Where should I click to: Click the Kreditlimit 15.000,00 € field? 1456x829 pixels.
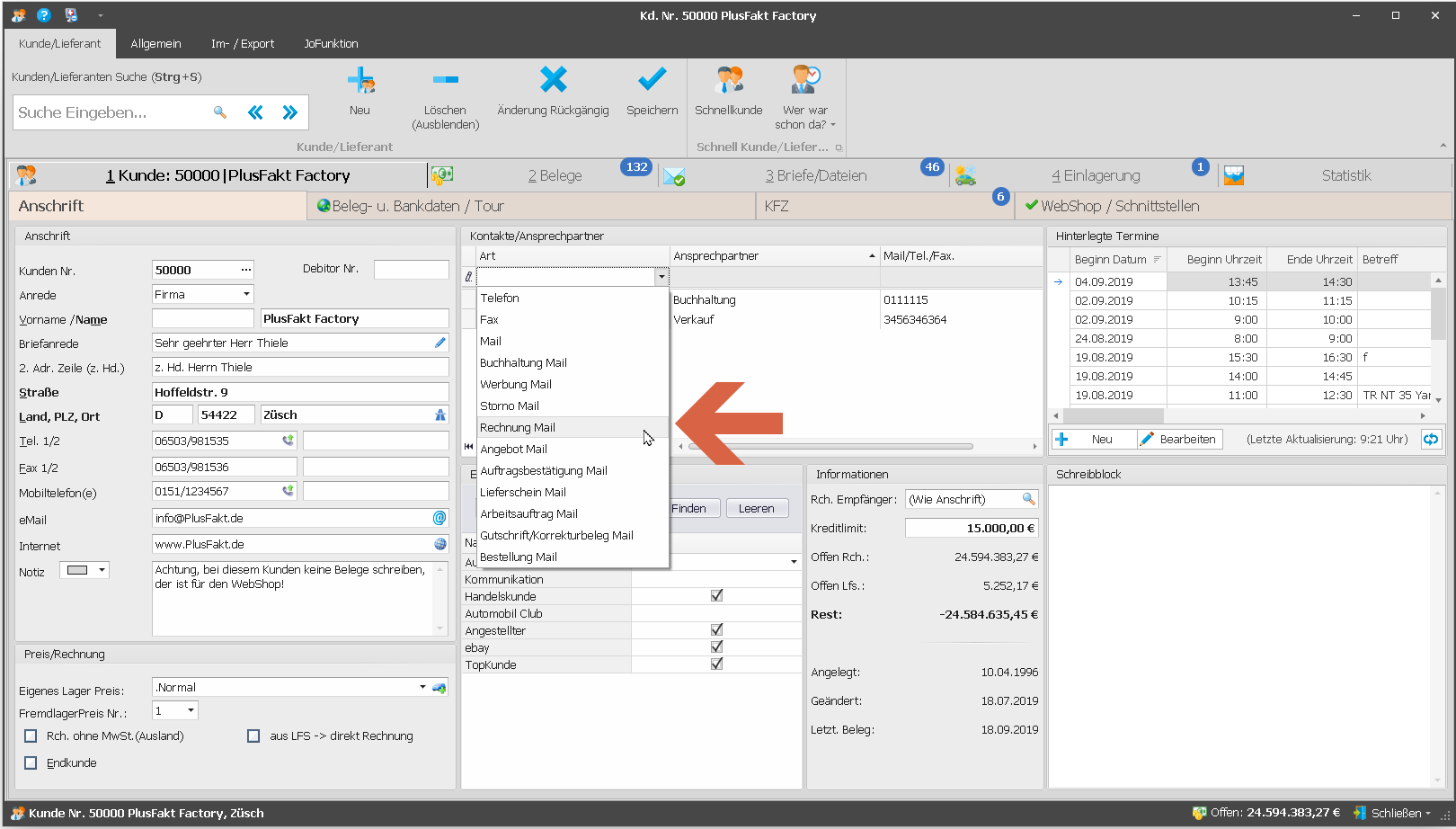pos(972,528)
